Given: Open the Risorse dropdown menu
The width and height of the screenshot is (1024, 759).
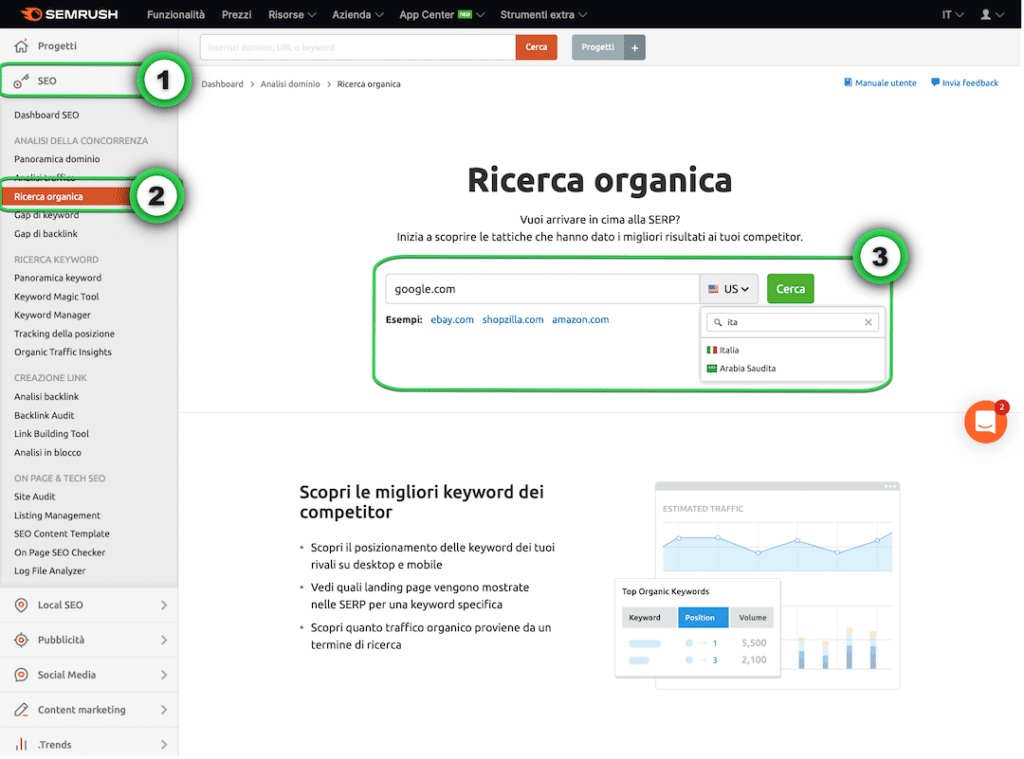Looking at the screenshot, I should [x=292, y=14].
